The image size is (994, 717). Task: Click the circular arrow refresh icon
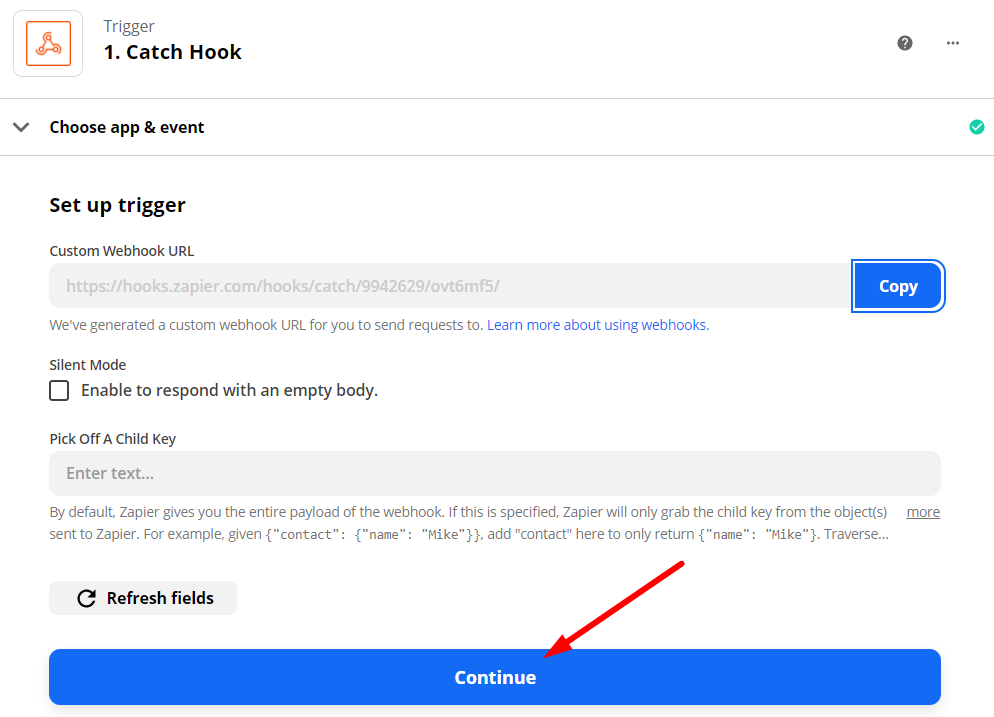tap(87, 598)
